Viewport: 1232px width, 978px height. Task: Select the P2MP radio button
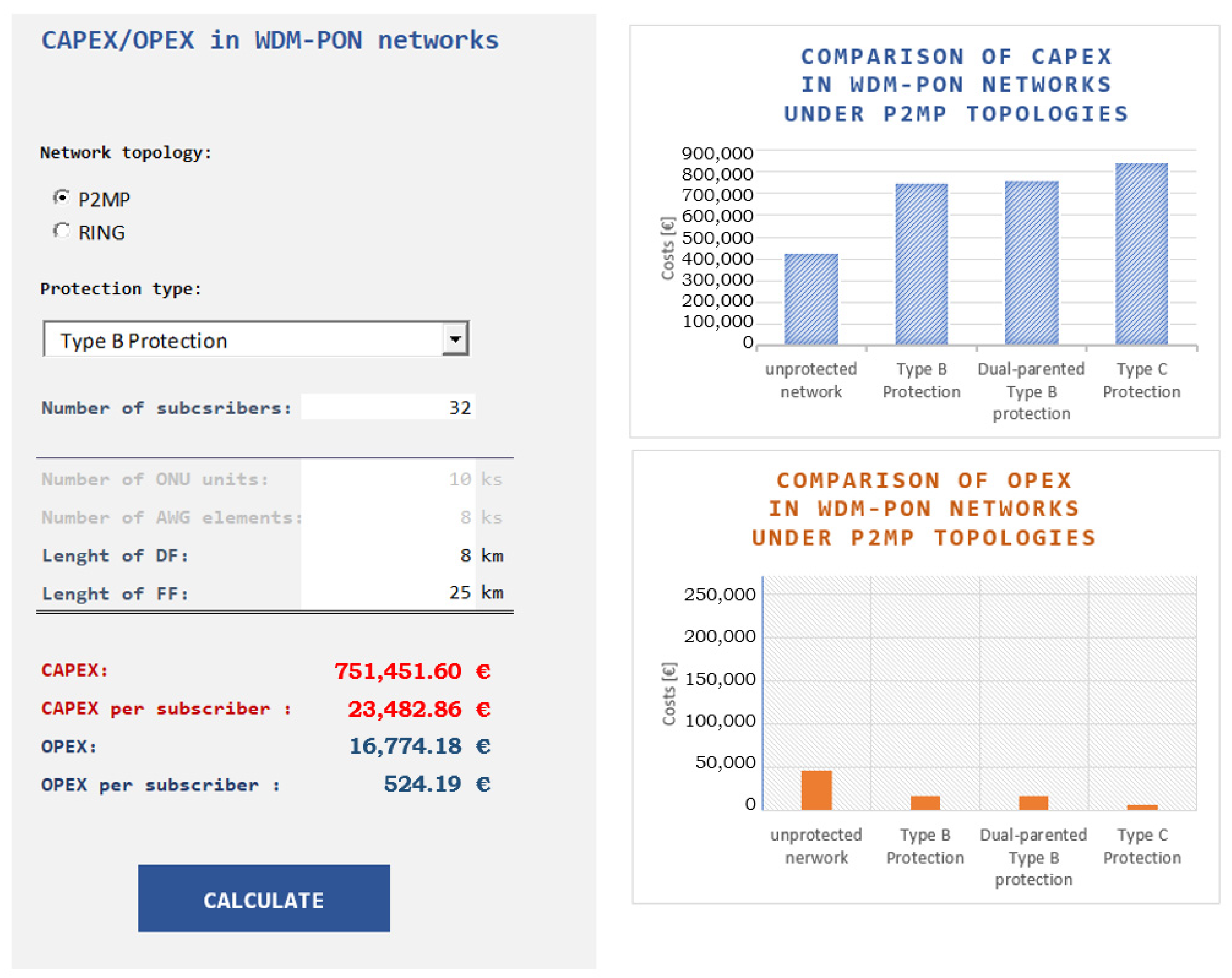click(62, 198)
